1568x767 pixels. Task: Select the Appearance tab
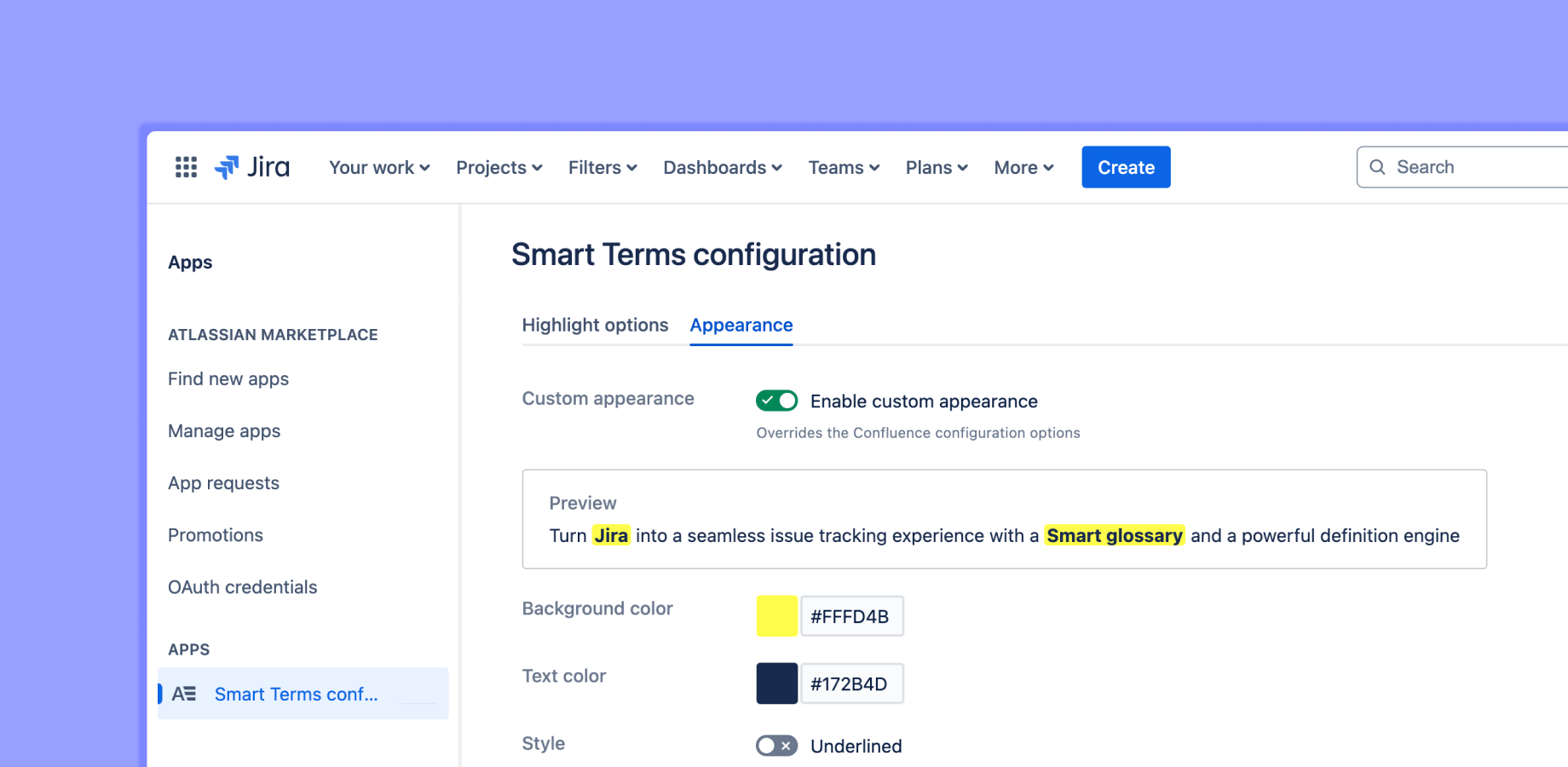coord(741,325)
